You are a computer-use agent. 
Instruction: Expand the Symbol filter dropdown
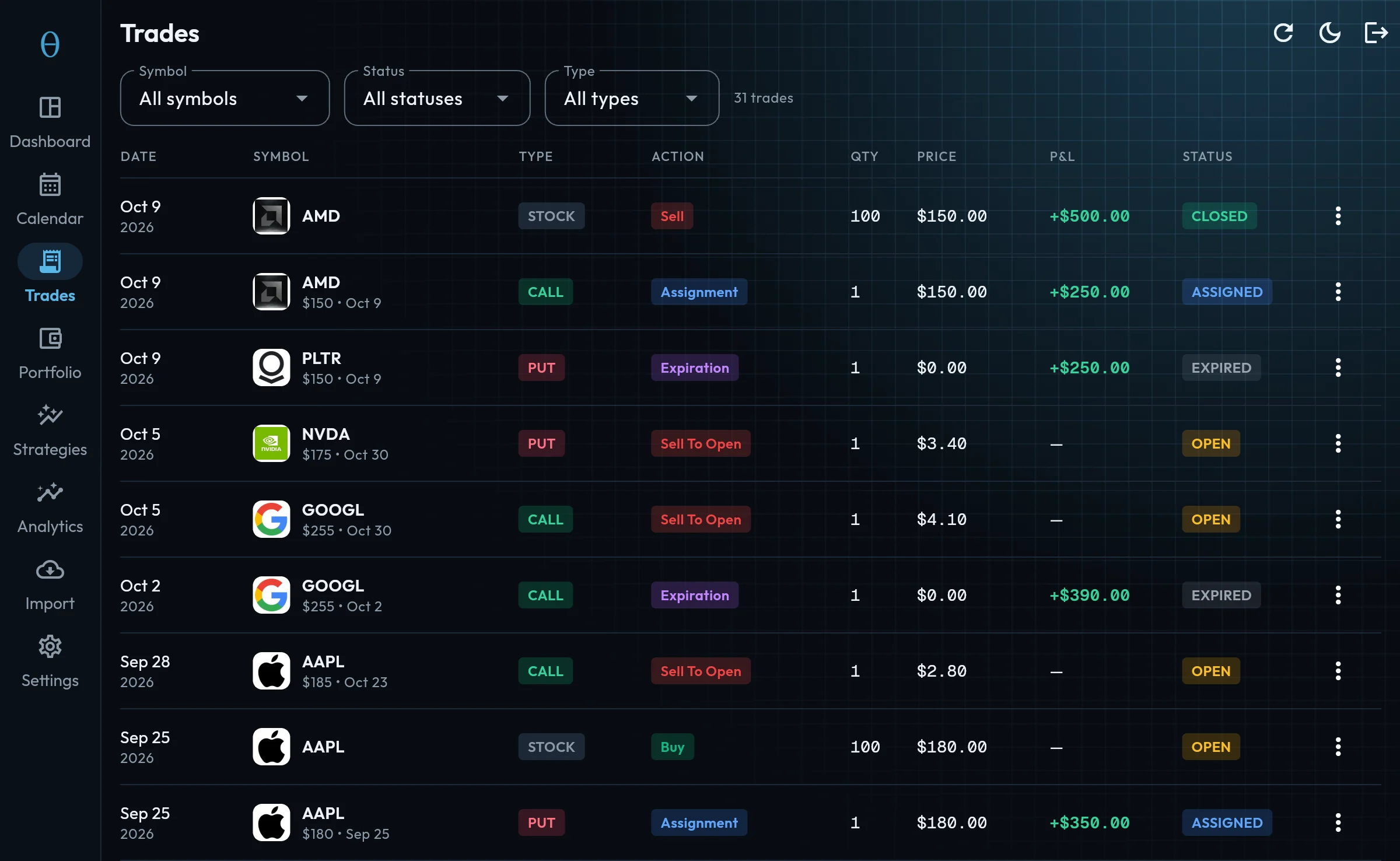click(x=225, y=98)
